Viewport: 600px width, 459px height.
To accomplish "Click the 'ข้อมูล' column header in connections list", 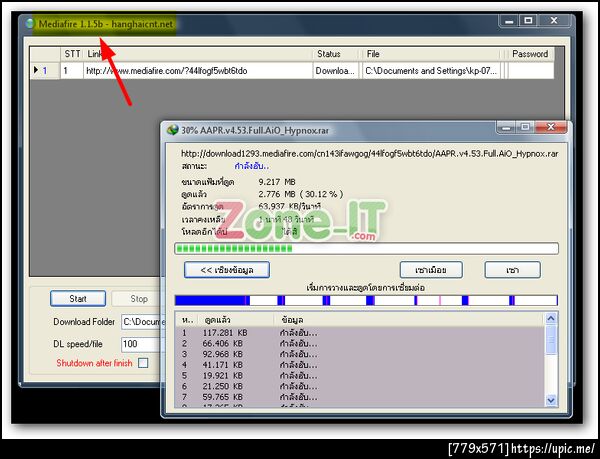I will pyautogui.click(x=409, y=319).
